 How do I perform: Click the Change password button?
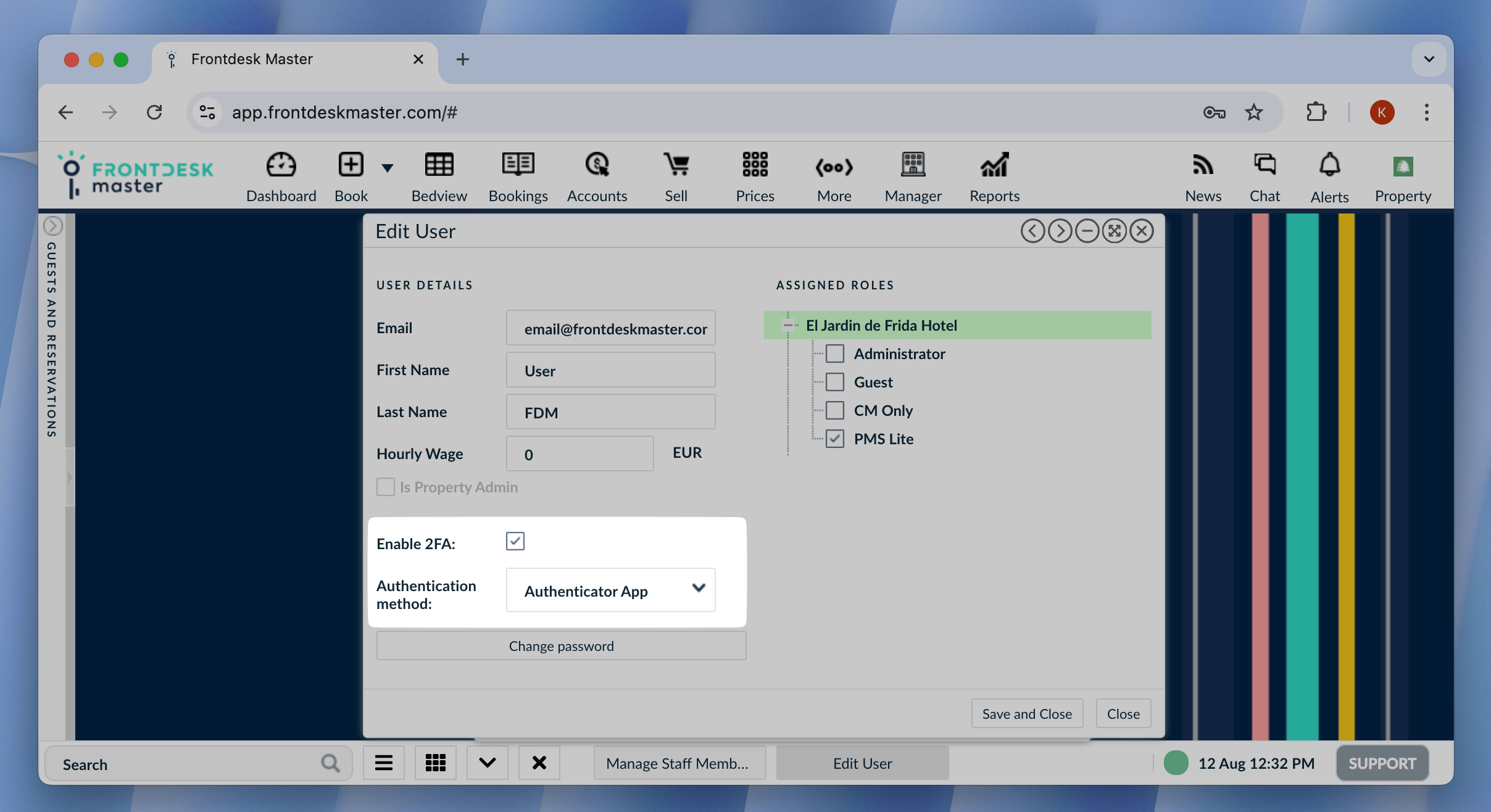point(561,645)
